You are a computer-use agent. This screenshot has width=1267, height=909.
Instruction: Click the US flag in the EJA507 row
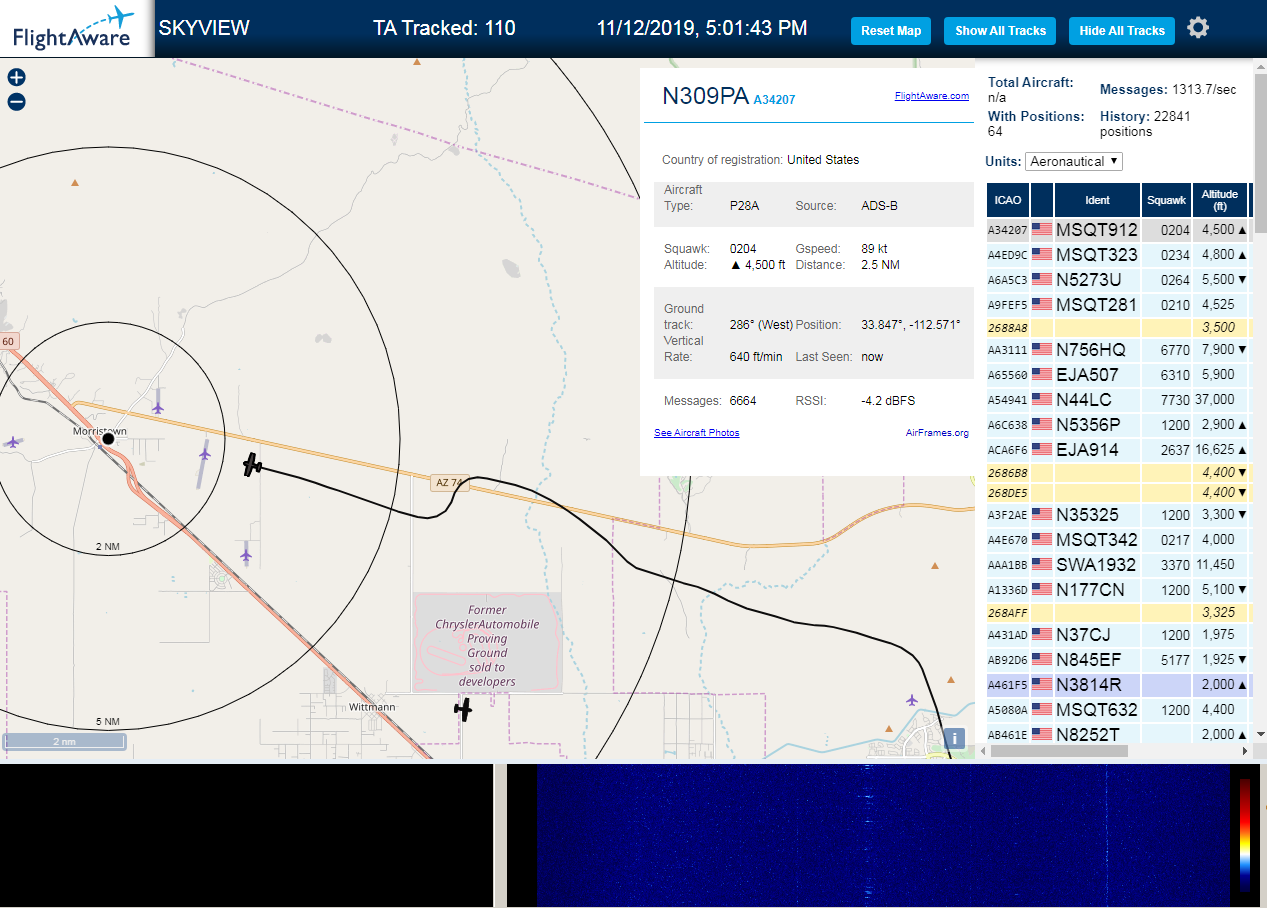pyautogui.click(x=1042, y=375)
